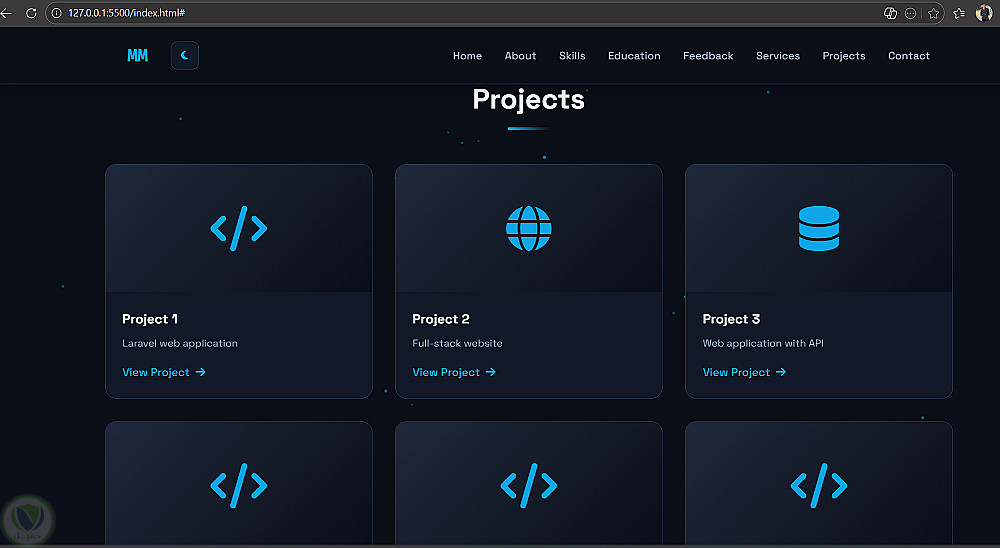
Task: Click the Project 1 title
Action: coord(150,319)
